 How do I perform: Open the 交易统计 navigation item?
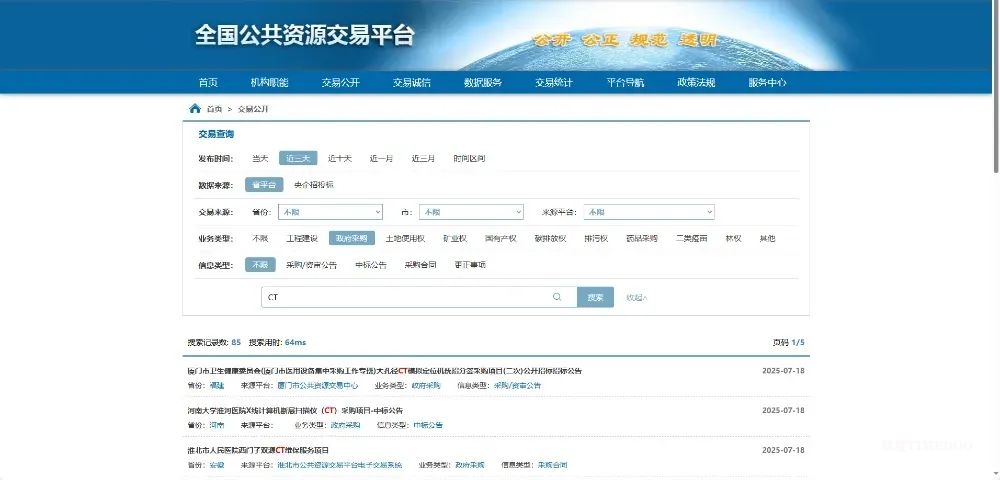point(554,83)
